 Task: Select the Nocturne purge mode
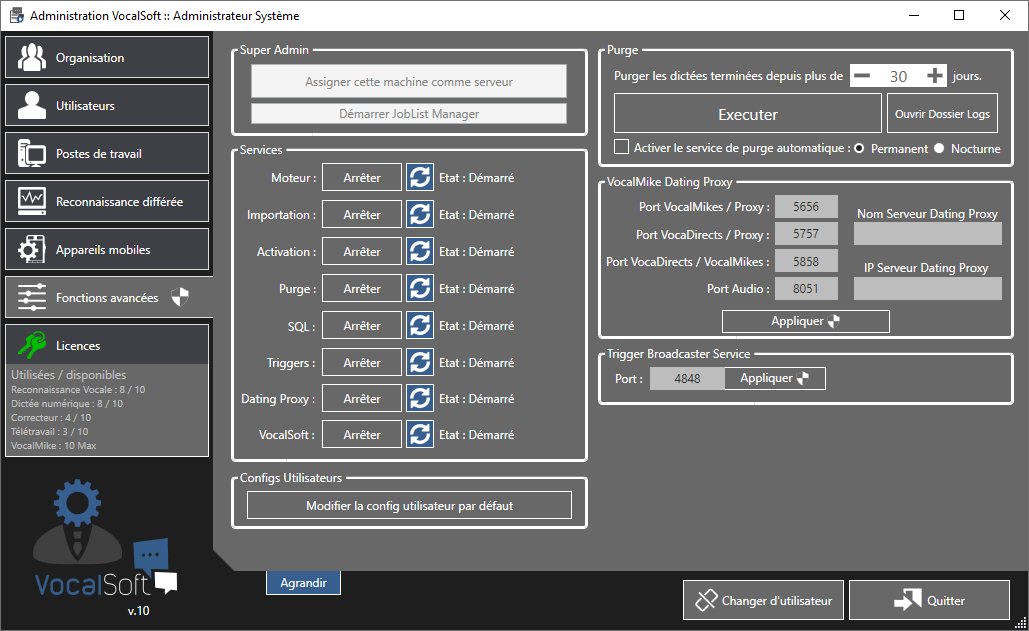point(939,148)
